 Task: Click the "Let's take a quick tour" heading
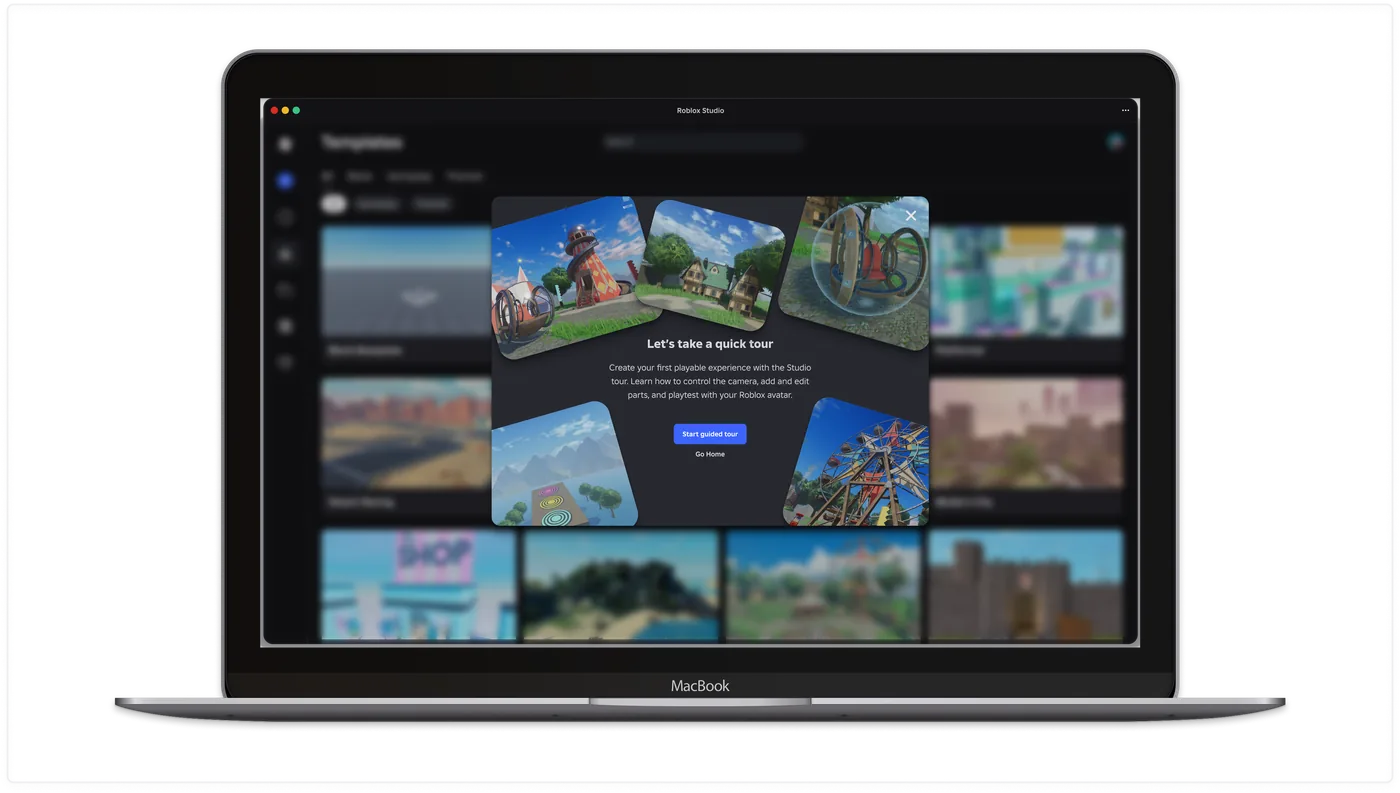point(710,344)
